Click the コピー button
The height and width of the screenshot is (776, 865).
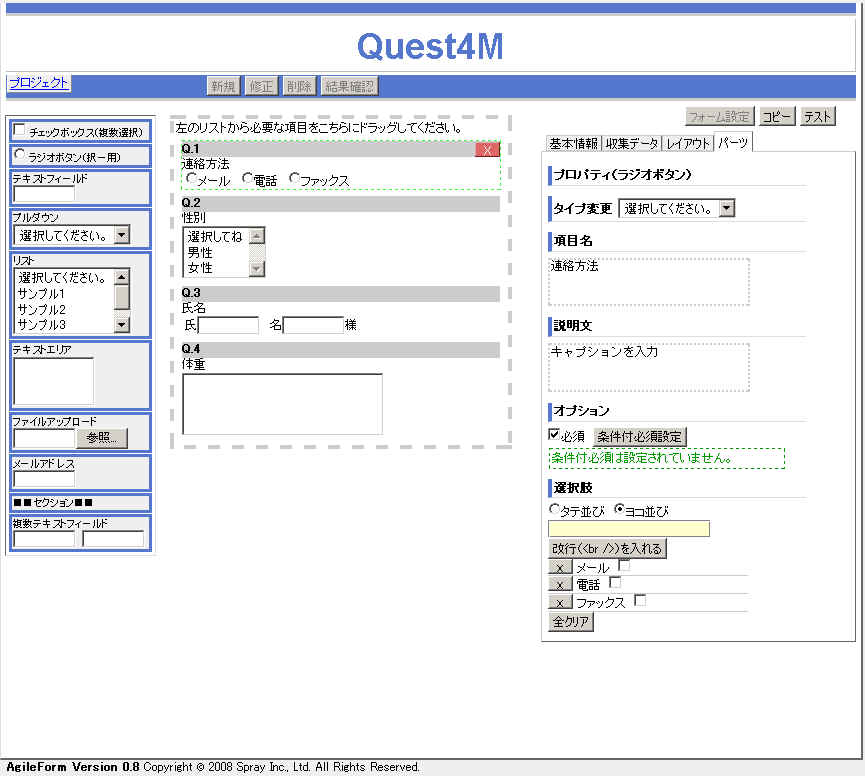(x=777, y=116)
